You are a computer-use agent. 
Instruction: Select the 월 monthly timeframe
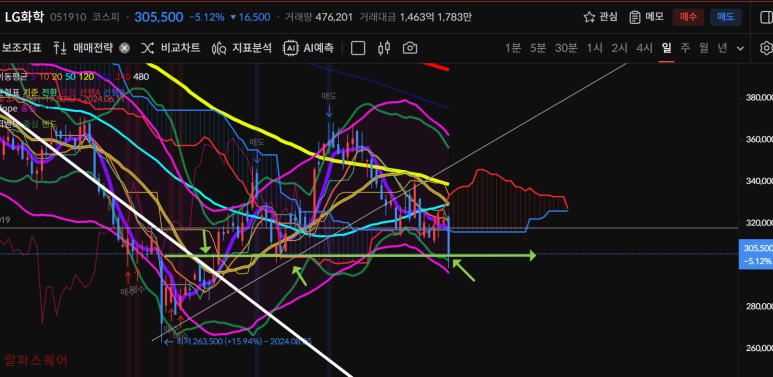pyautogui.click(x=703, y=48)
